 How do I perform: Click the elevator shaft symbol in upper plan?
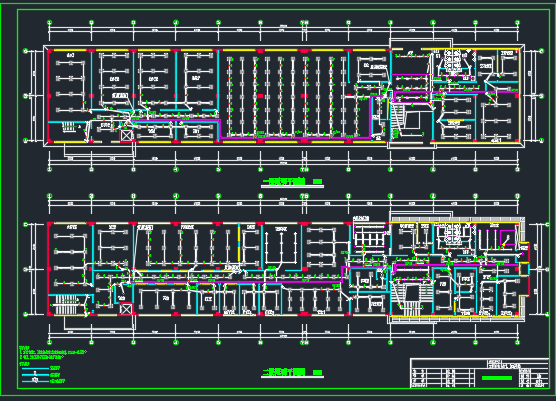pyautogui.click(x=127, y=135)
